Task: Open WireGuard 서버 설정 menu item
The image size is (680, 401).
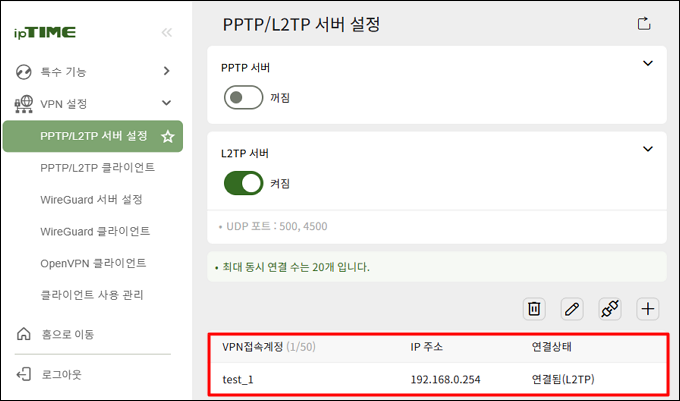Action: coord(92,199)
